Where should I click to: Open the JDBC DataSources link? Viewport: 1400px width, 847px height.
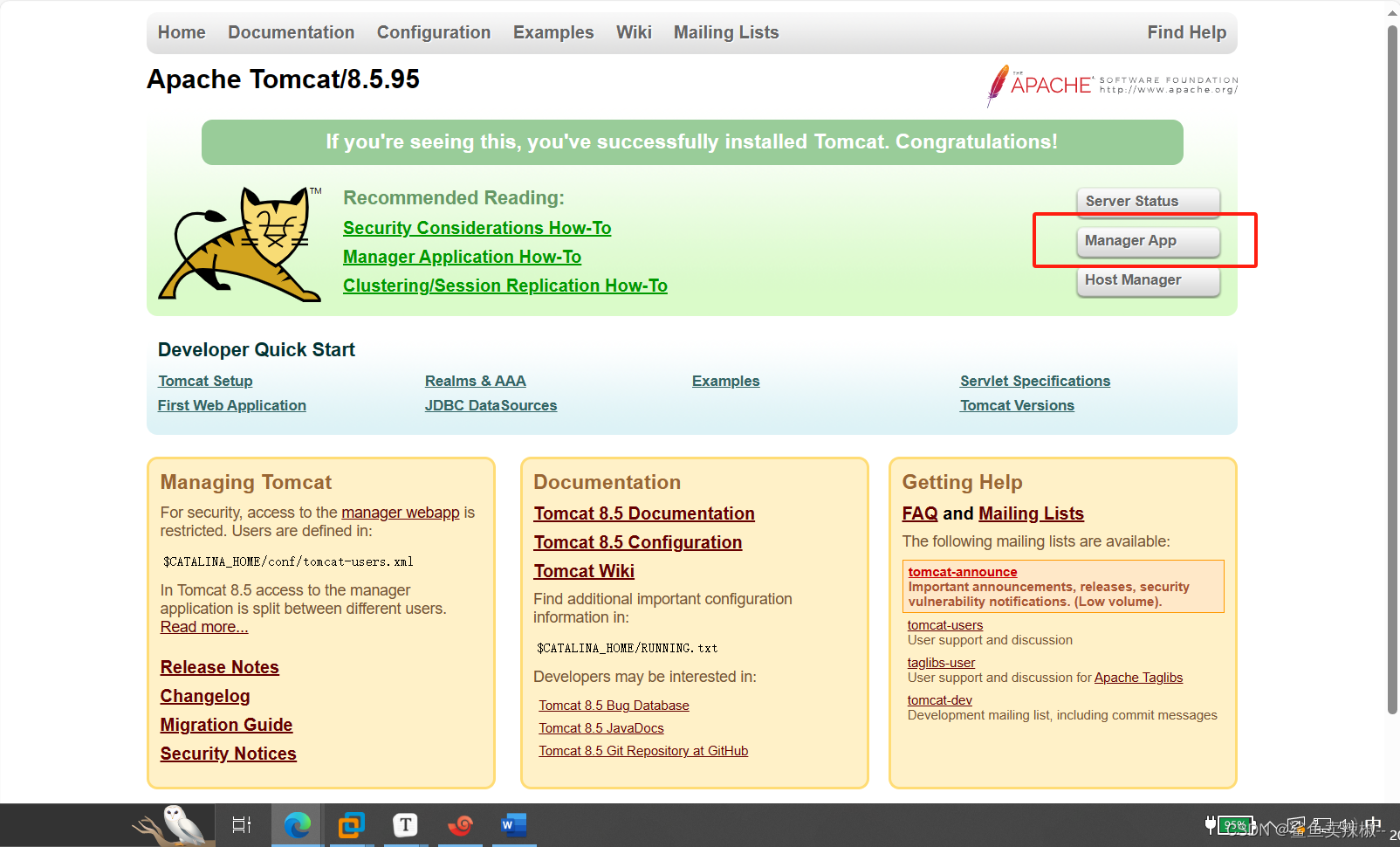(x=491, y=405)
